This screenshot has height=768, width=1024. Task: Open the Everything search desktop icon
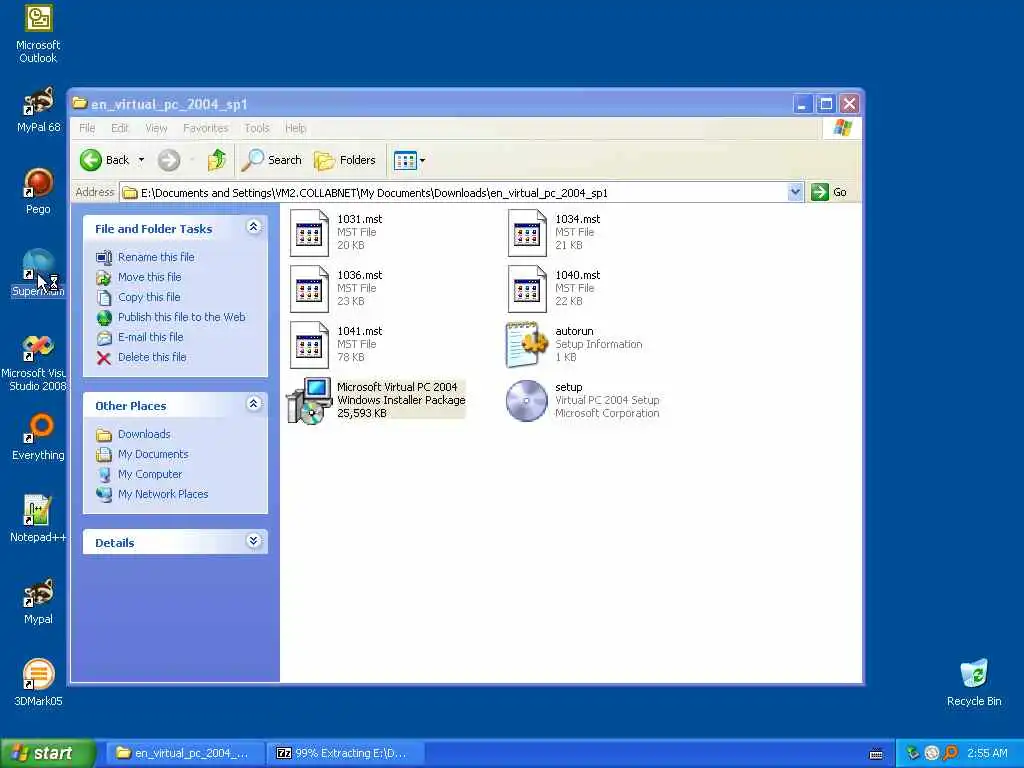pos(38,438)
